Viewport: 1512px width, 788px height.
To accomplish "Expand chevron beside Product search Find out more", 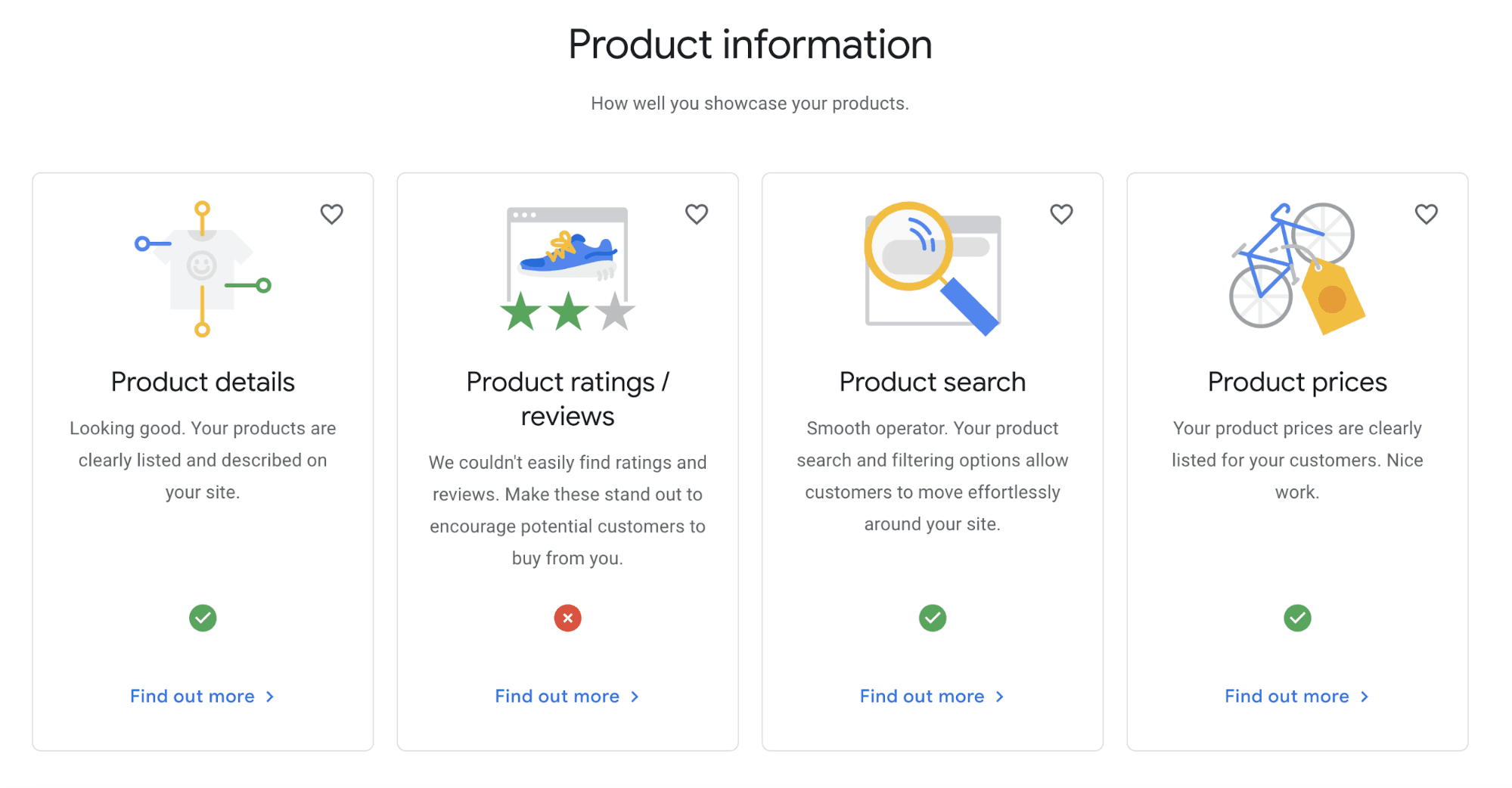I will (x=1000, y=696).
